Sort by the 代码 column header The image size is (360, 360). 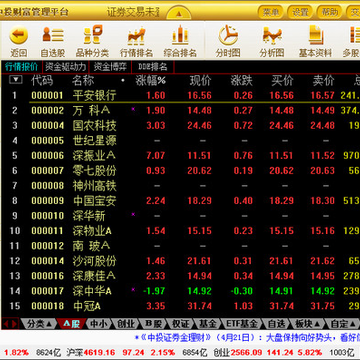pos(42,80)
